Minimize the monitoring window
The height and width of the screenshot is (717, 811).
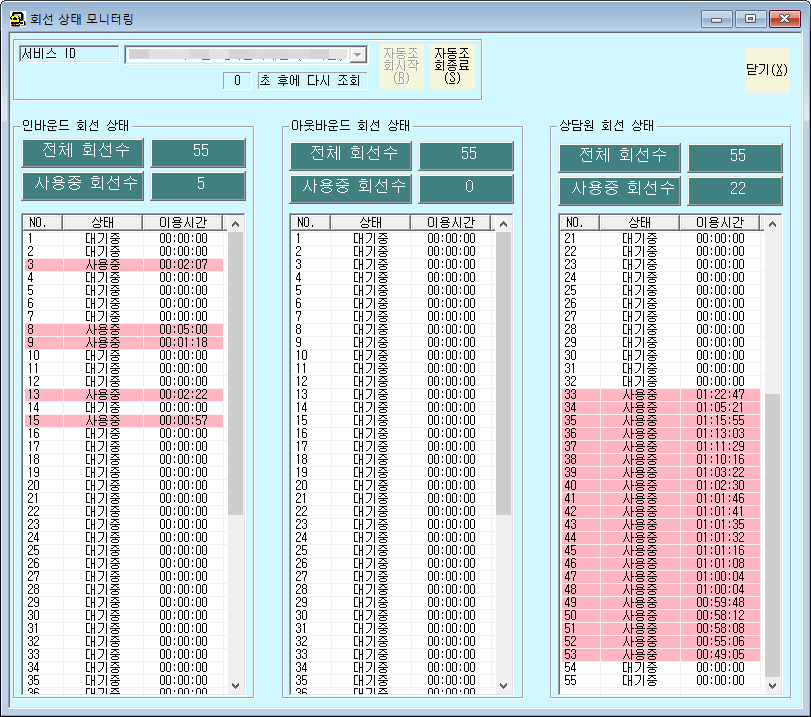(x=716, y=19)
